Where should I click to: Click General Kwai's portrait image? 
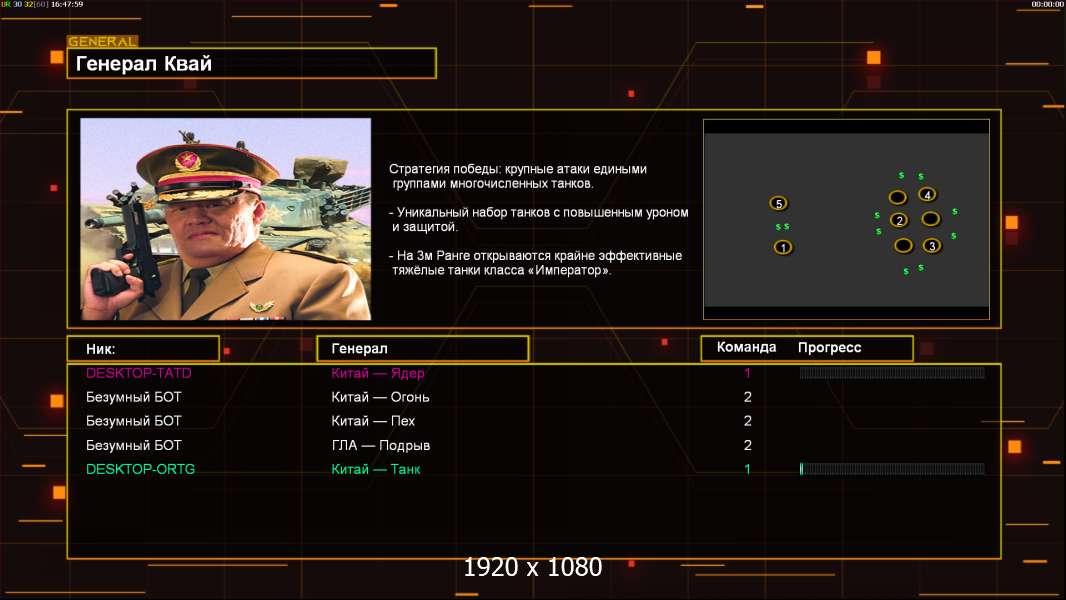click(225, 219)
